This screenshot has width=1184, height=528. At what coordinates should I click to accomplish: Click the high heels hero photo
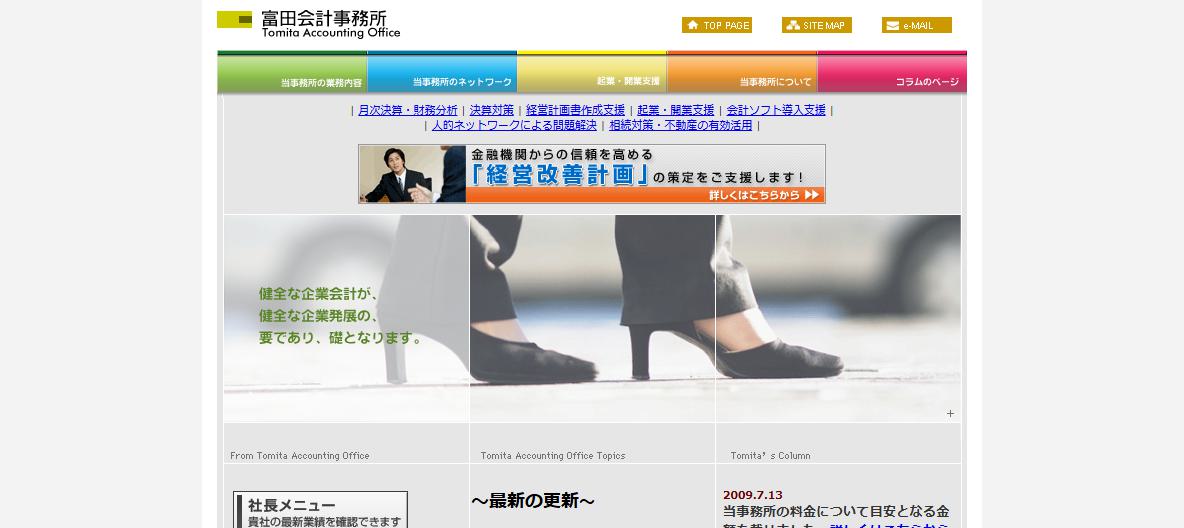pyautogui.click(x=592, y=318)
